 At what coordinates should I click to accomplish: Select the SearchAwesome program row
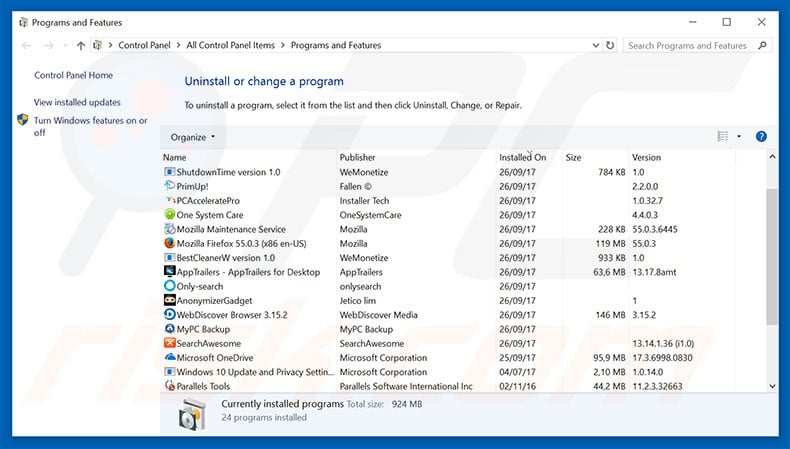pos(448,343)
